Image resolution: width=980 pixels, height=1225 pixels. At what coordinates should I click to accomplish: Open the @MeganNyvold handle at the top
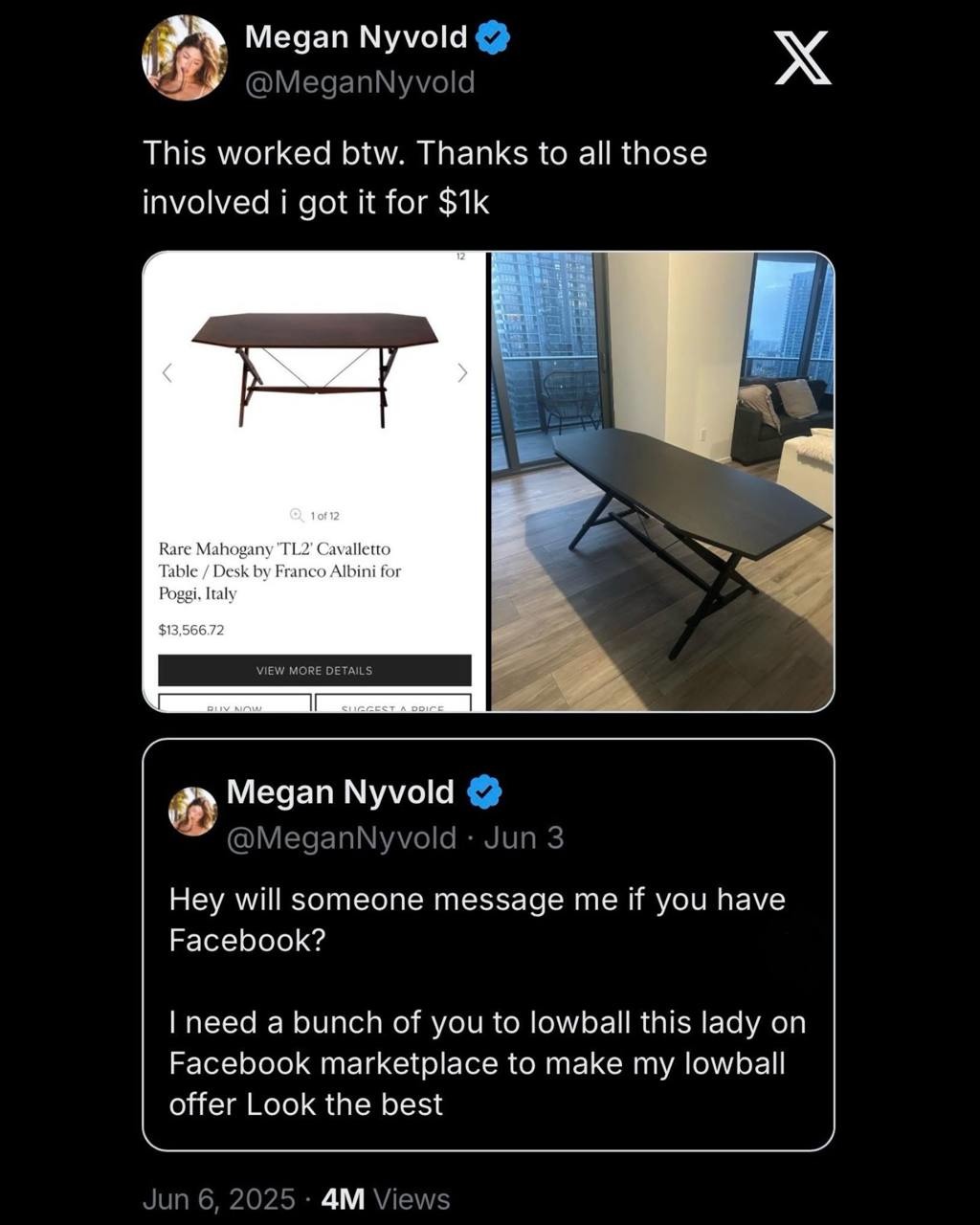click(360, 82)
